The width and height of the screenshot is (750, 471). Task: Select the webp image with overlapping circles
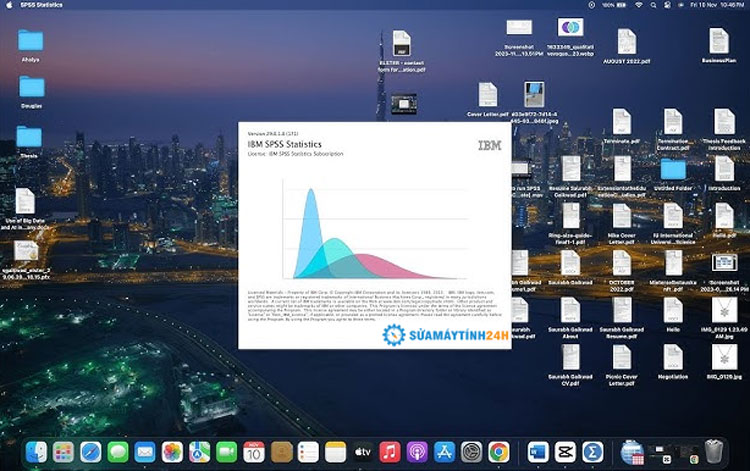[x=570, y=27]
